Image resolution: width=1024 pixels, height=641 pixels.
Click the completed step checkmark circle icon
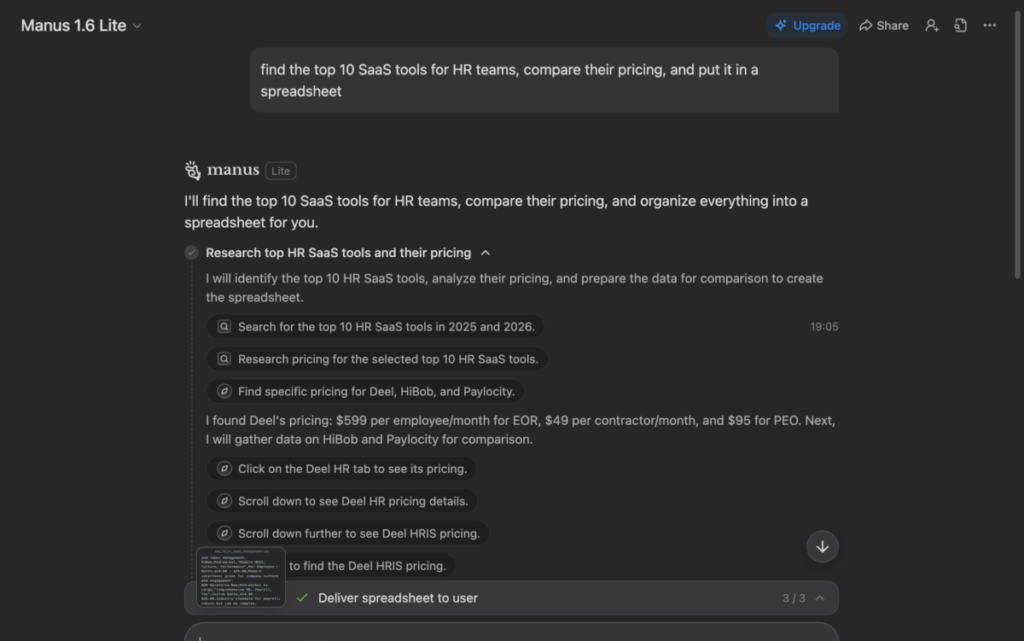click(x=192, y=253)
